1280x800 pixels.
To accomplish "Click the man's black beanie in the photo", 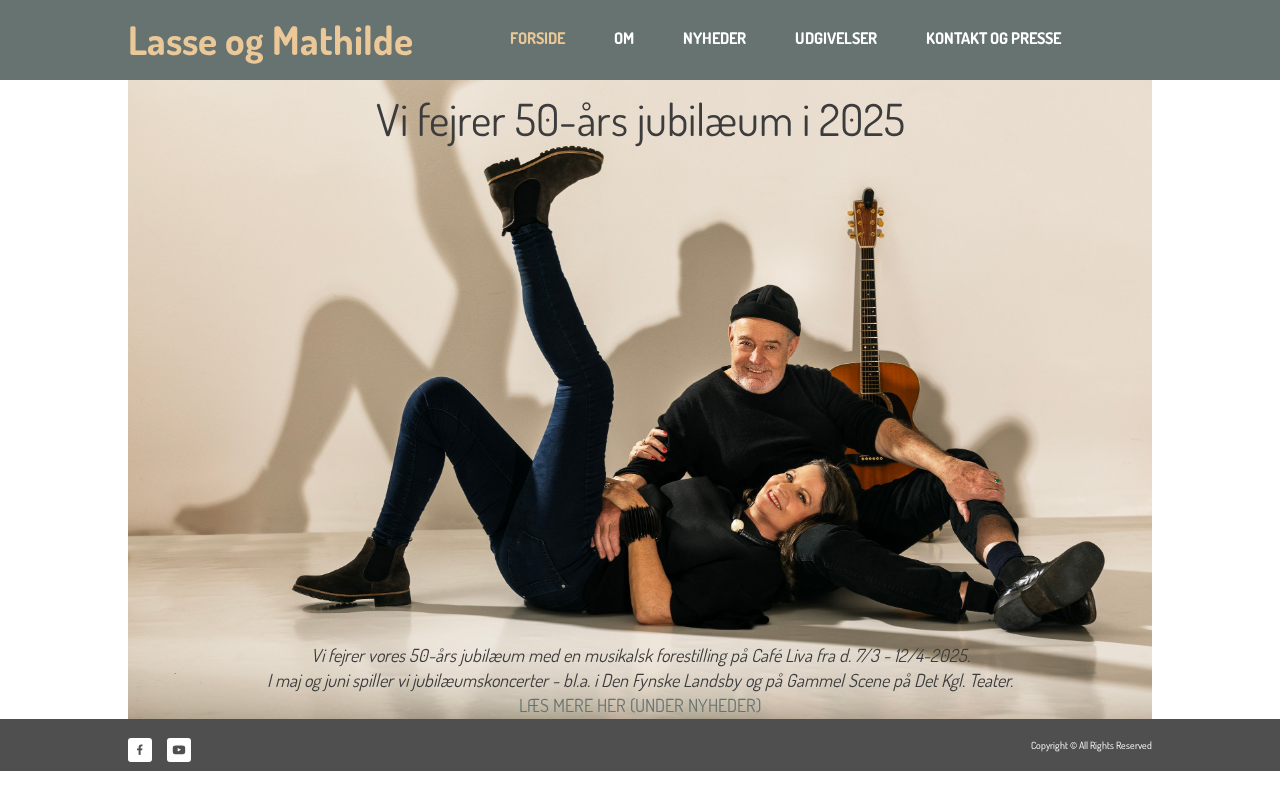I will coord(764,308).
